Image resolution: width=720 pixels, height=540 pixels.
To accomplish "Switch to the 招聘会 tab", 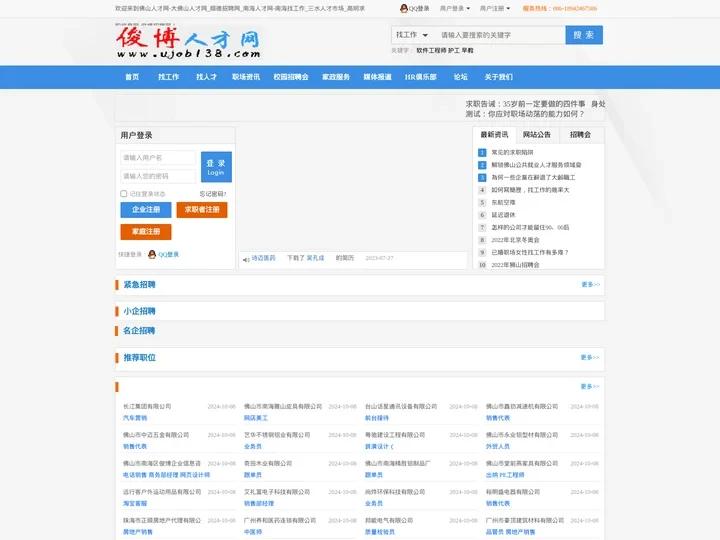I will click(x=580, y=135).
